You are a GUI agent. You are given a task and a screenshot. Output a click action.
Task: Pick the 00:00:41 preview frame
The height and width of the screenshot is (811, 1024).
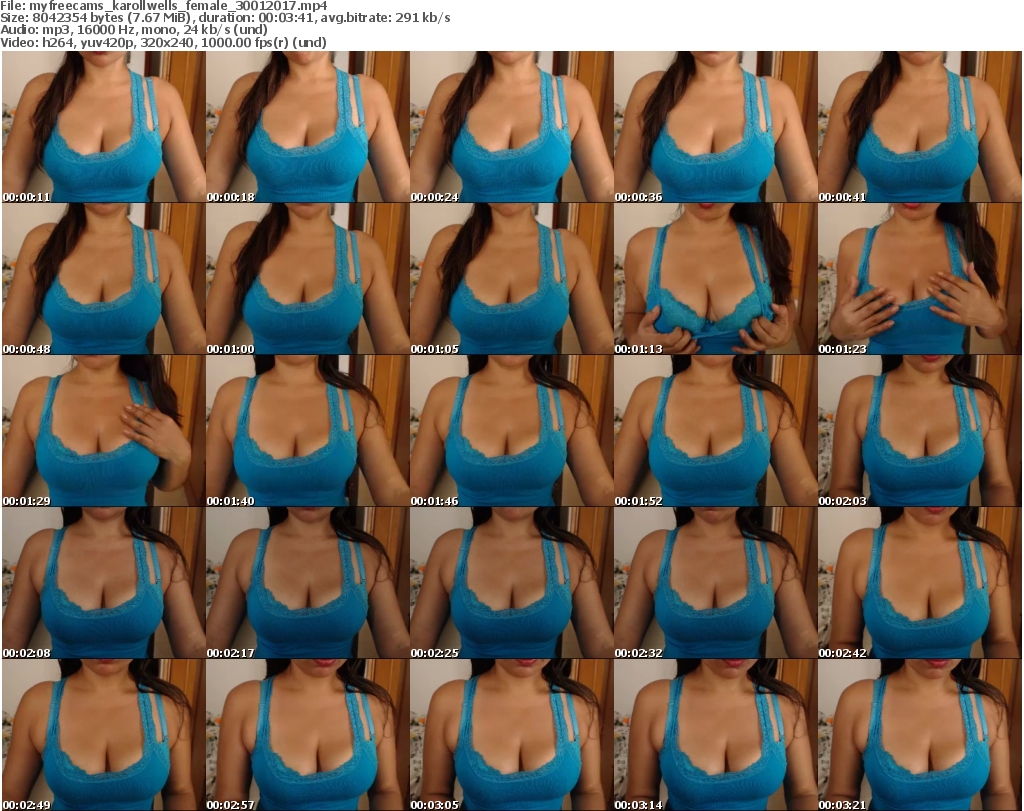click(920, 127)
